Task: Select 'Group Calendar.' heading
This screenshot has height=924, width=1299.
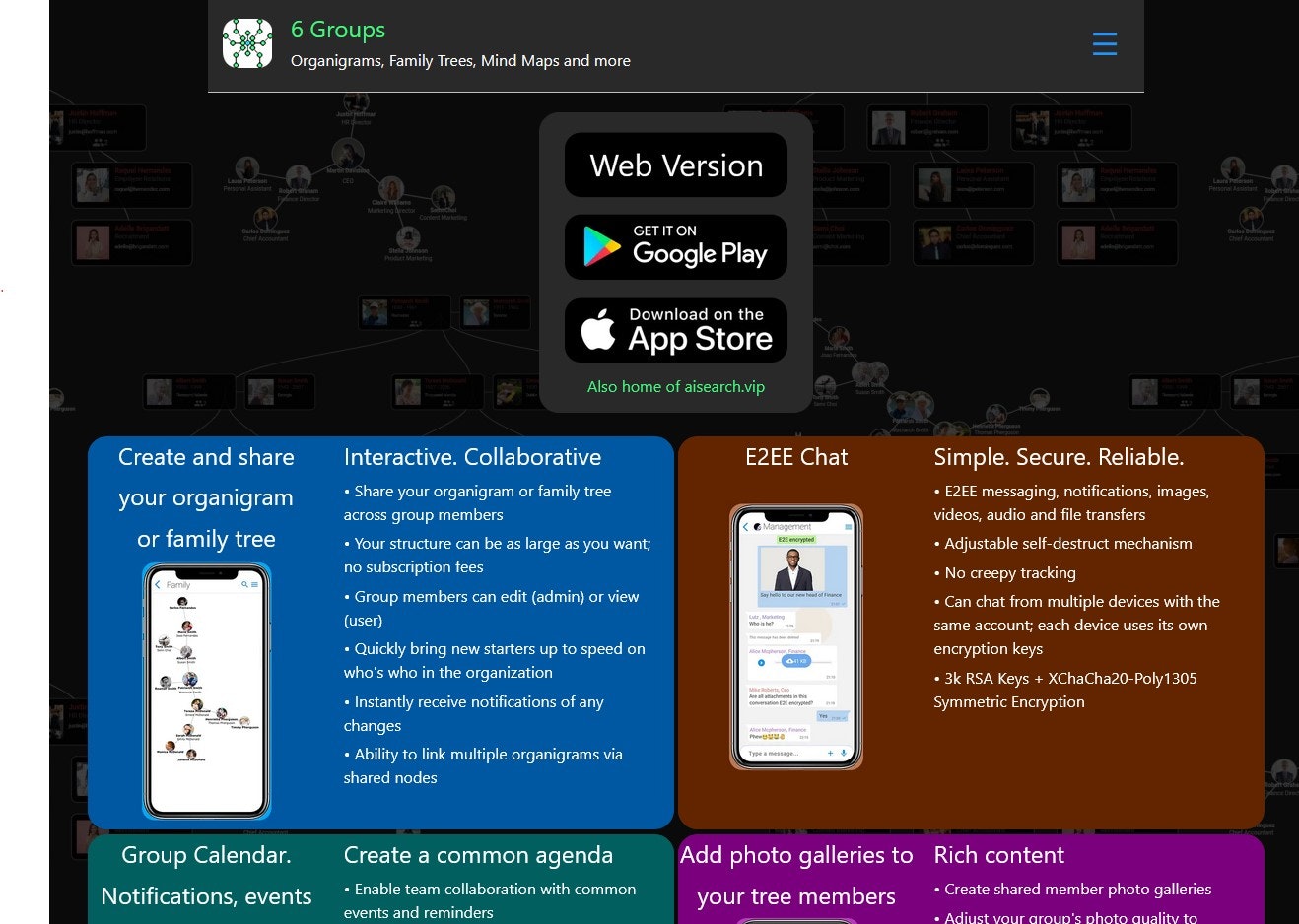Action: [206, 855]
